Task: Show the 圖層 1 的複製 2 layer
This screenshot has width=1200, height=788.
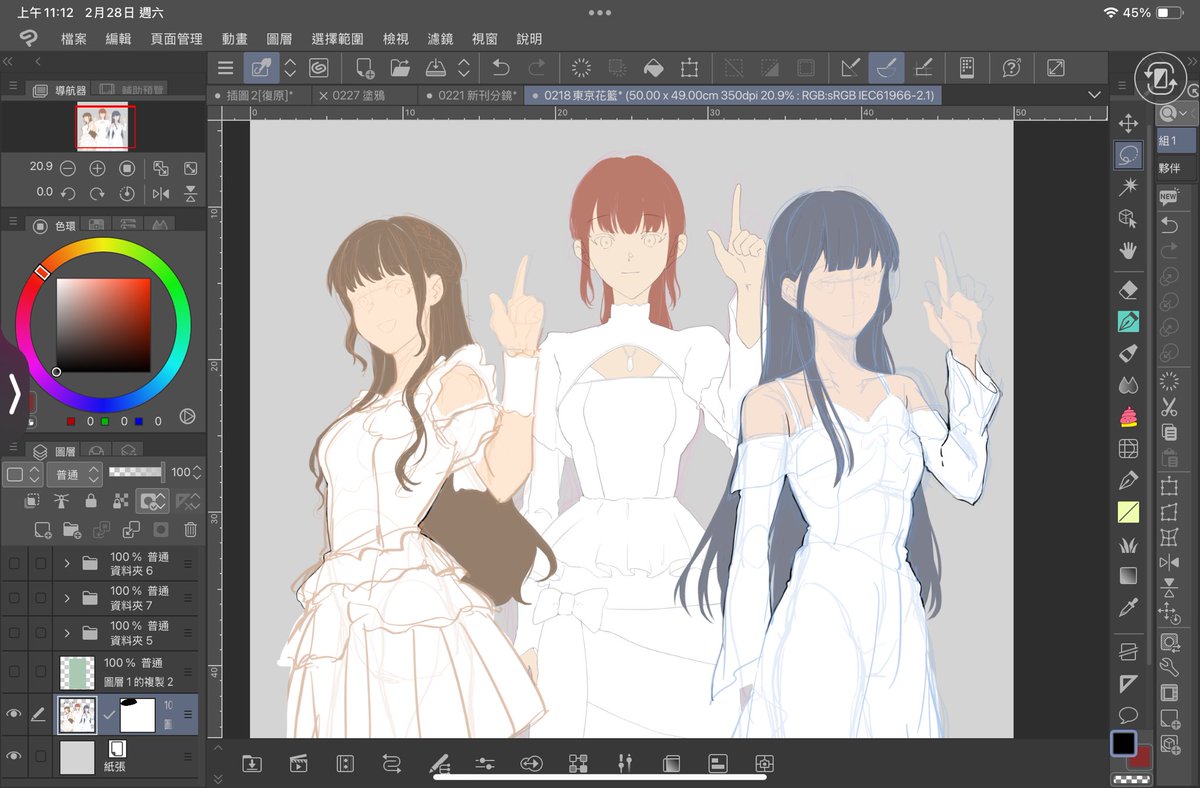Action: tap(14, 670)
